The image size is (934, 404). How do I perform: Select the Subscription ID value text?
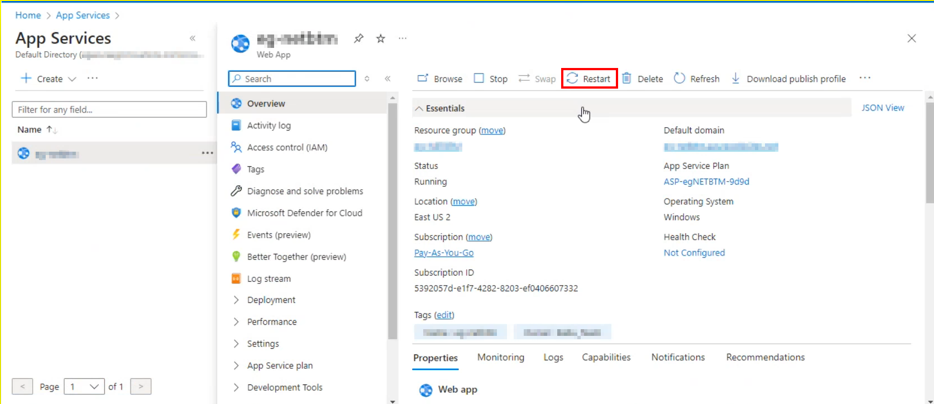coord(496,288)
